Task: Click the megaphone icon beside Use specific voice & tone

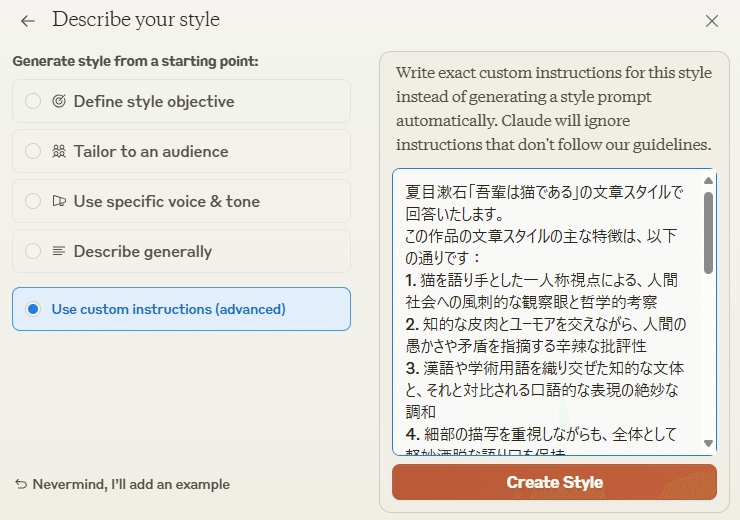Action: coord(59,201)
